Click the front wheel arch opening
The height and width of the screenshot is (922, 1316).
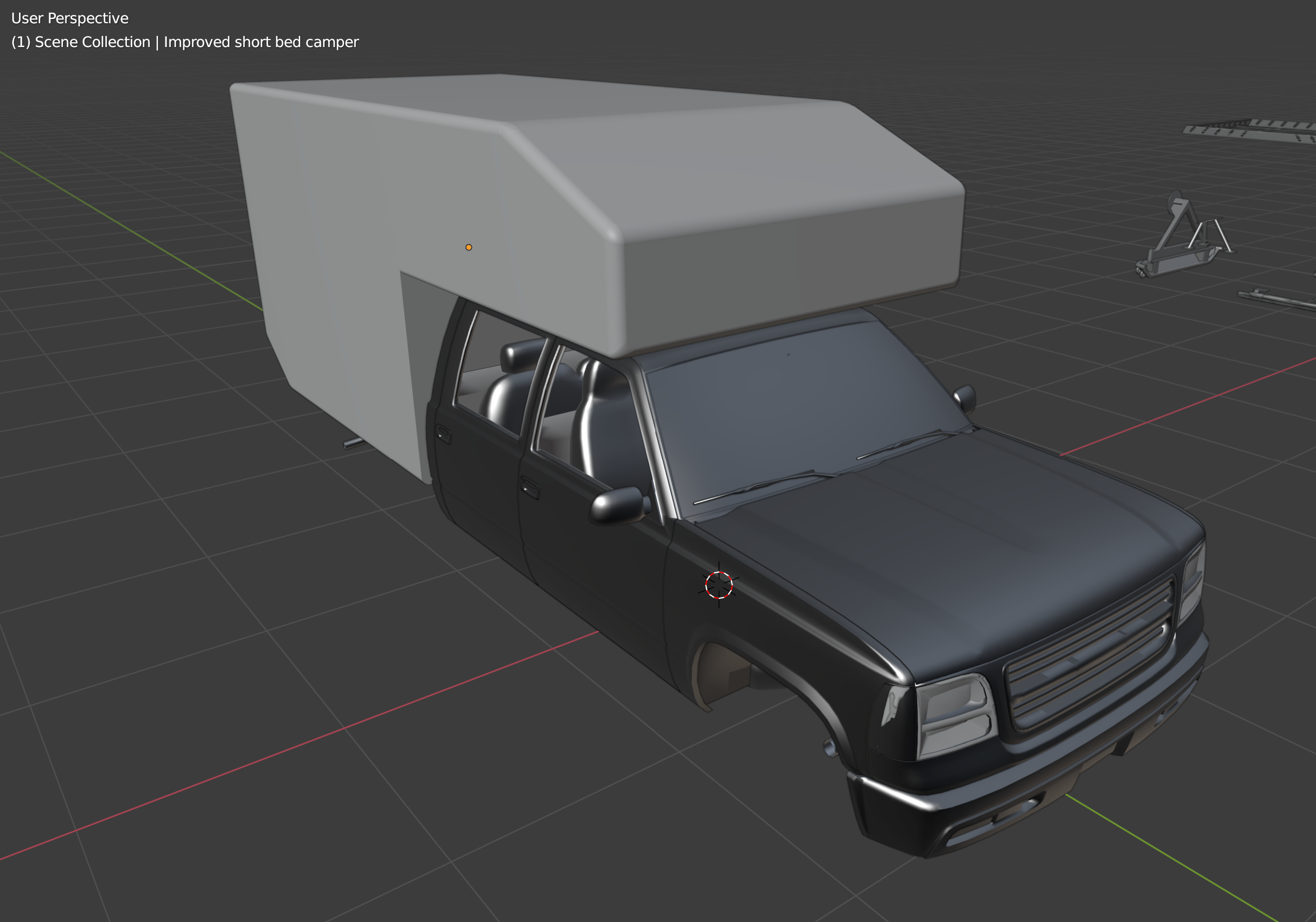724,673
